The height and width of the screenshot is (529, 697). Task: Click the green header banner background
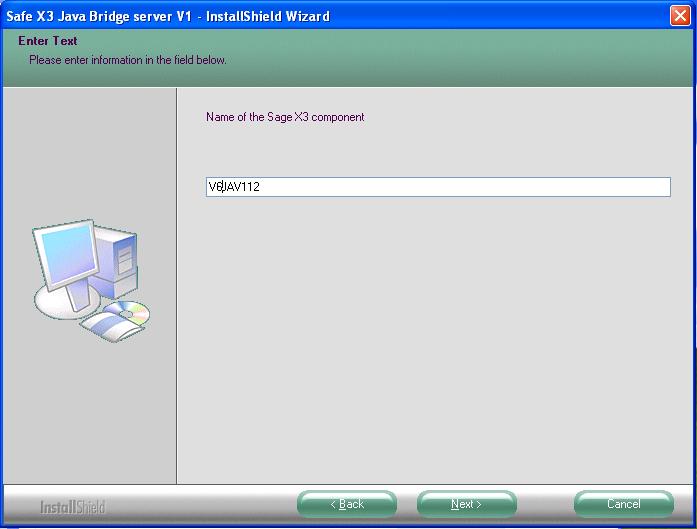(x=450, y=55)
